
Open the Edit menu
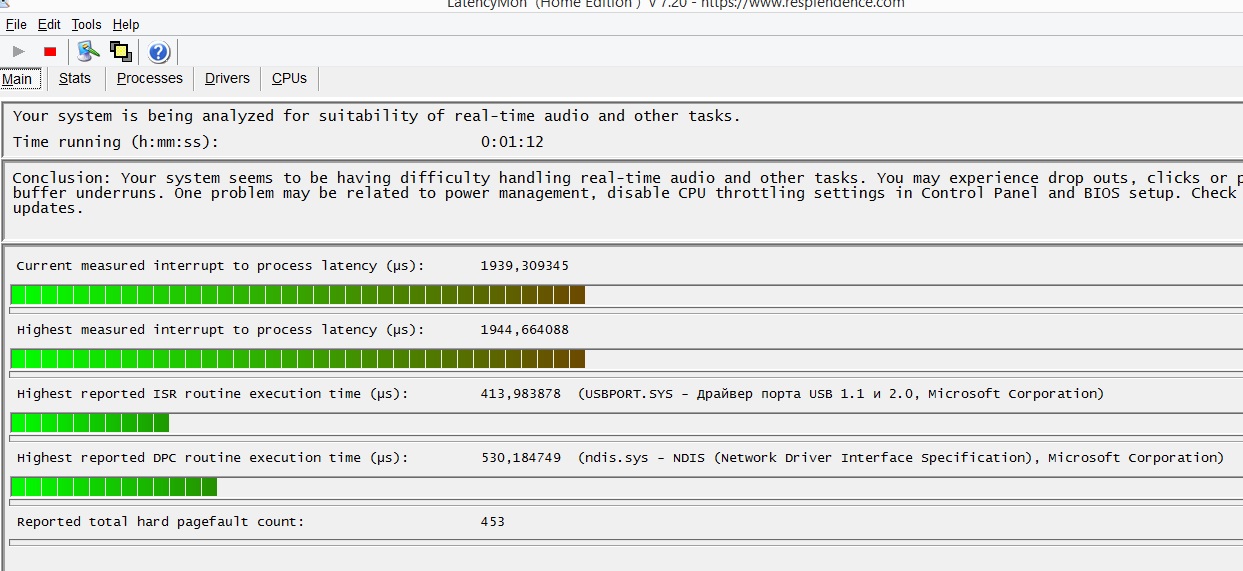pyautogui.click(x=49, y=24)
